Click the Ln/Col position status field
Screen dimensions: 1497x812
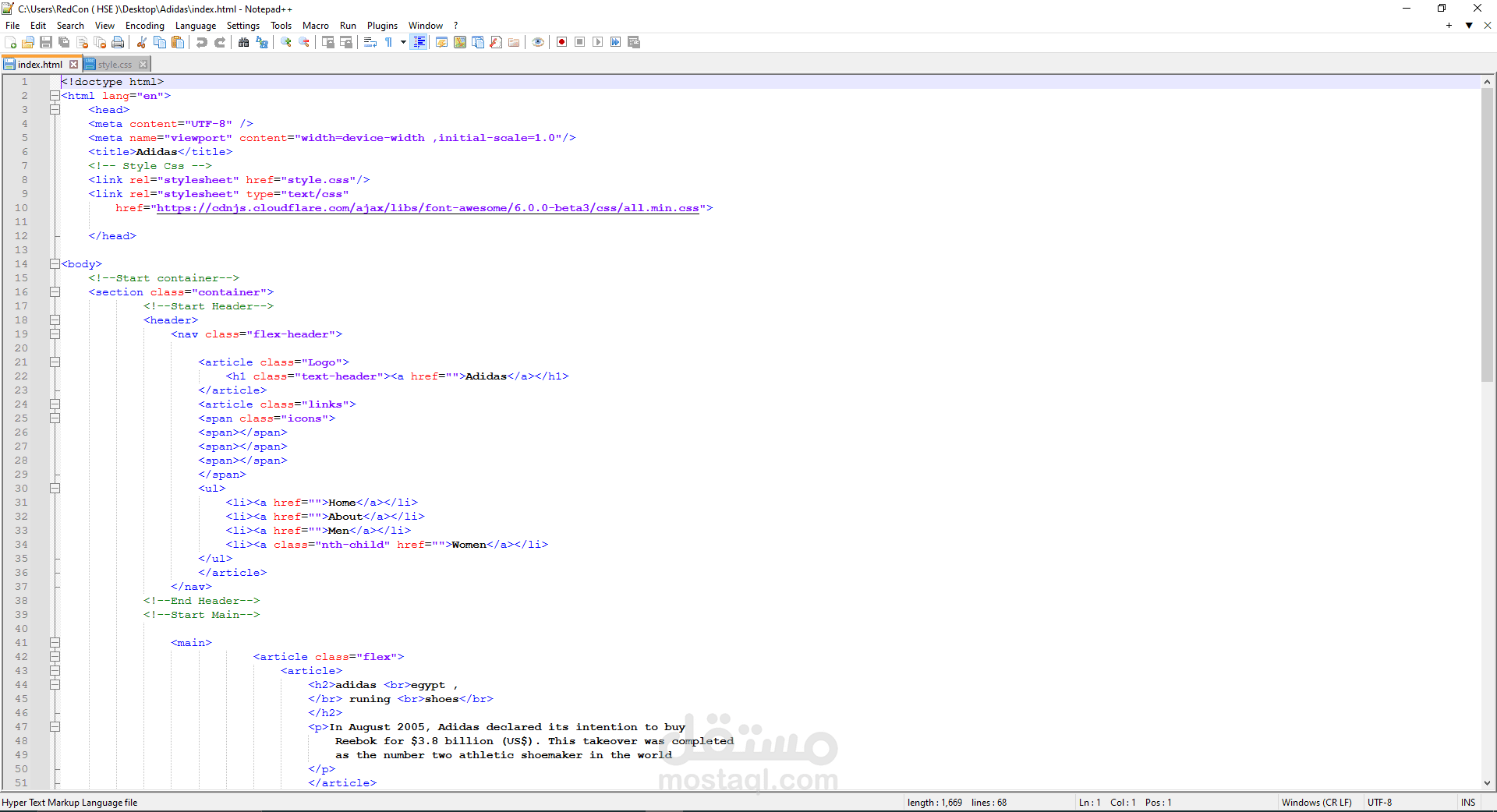(1125, 802)
